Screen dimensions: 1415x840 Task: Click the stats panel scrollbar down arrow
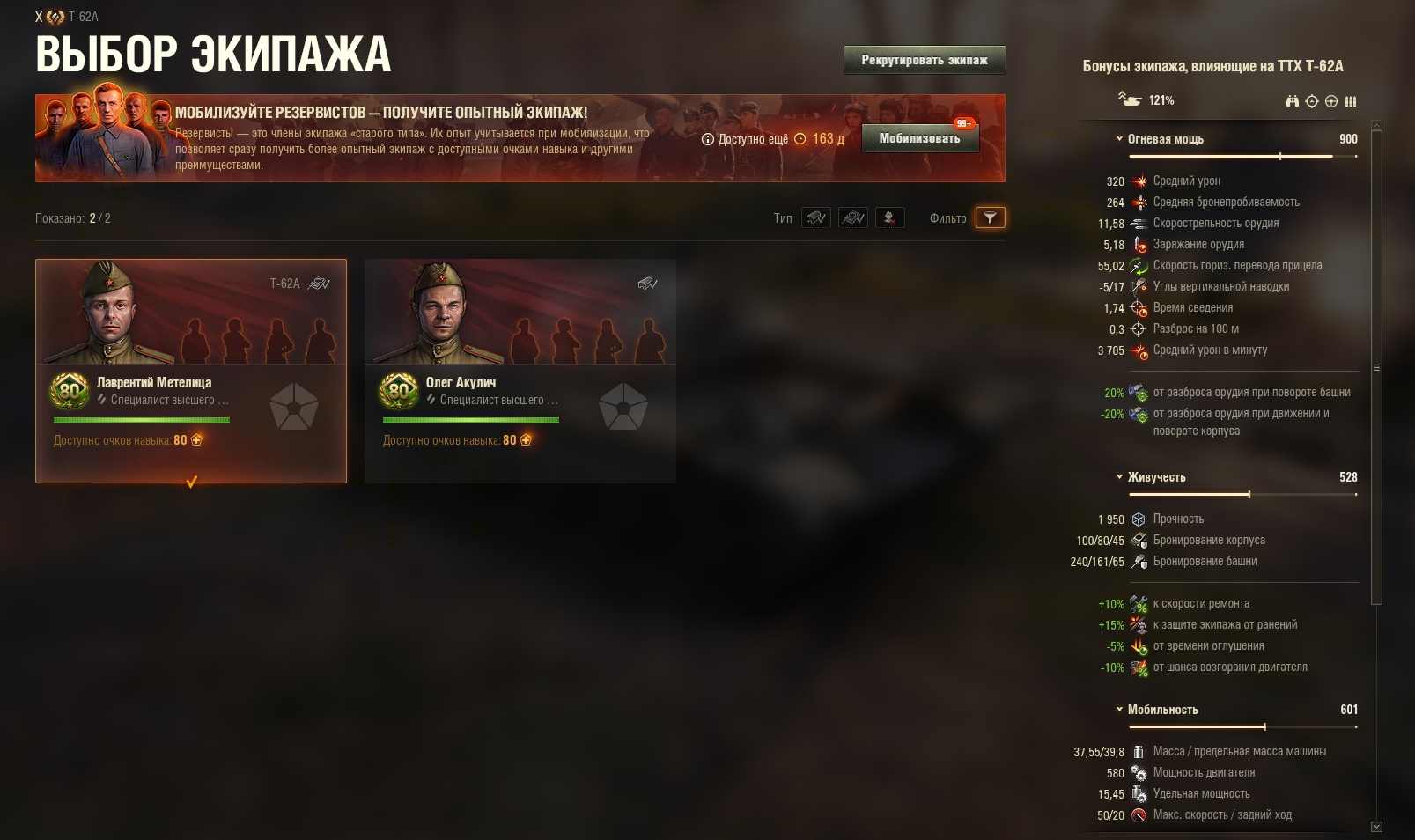(x=1377, y=827)
